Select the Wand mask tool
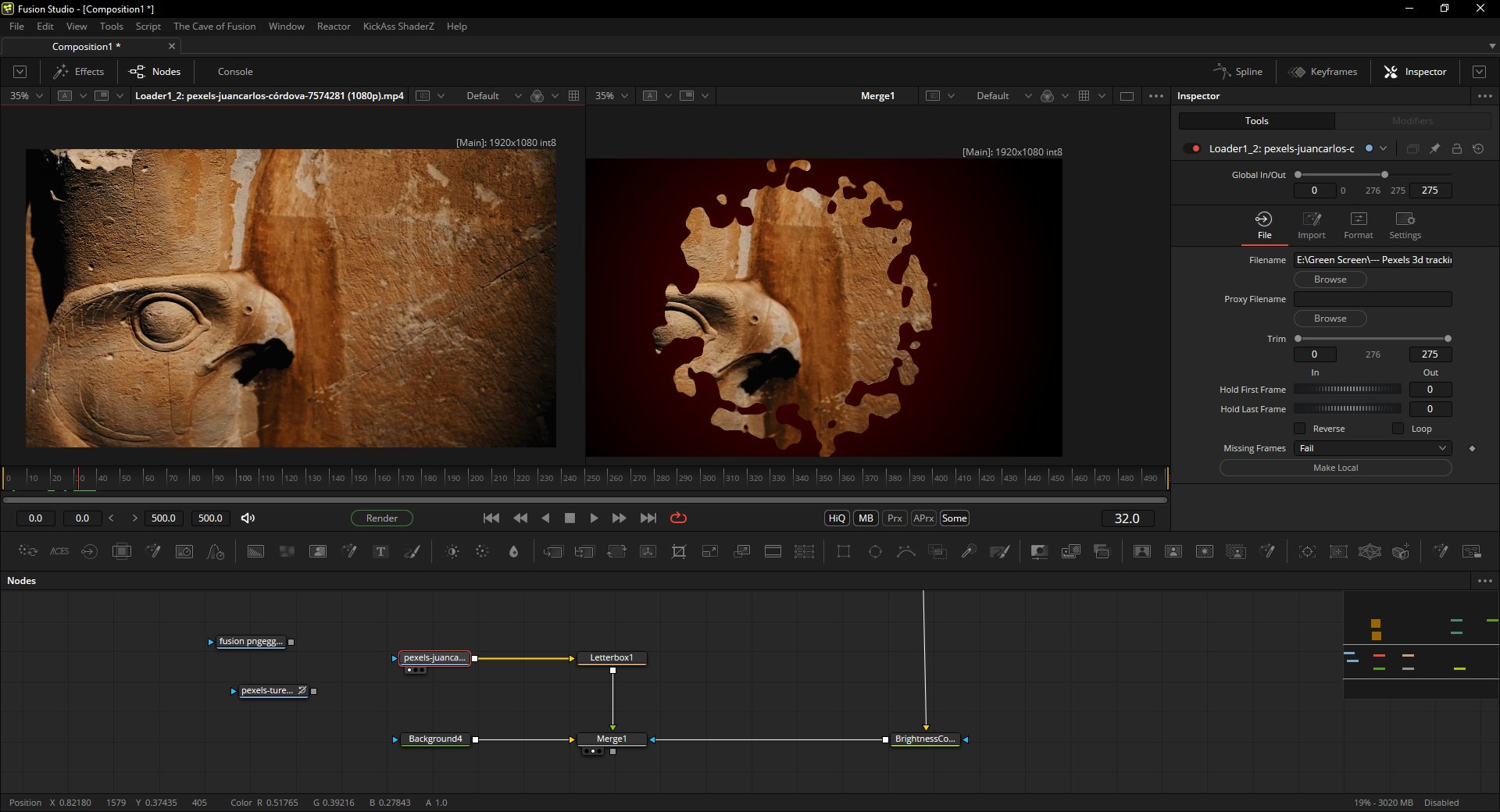This screenshot has width=1500, height=812. (x=969, y=551)
